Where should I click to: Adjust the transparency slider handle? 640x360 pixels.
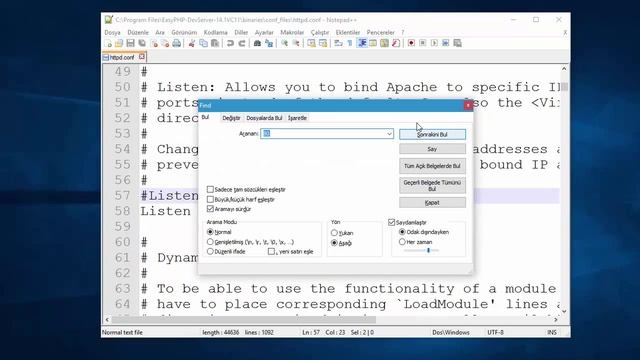pos(428,250)
